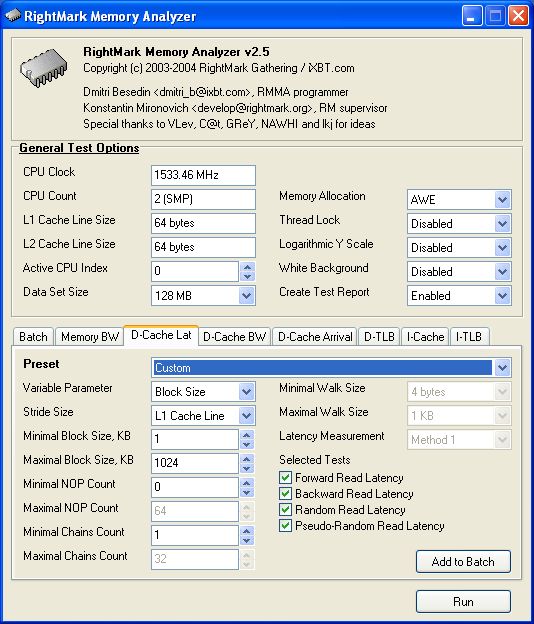Increase Active CPU Index with up arrow
Screen dimensions: 534x624
(248, 267)
